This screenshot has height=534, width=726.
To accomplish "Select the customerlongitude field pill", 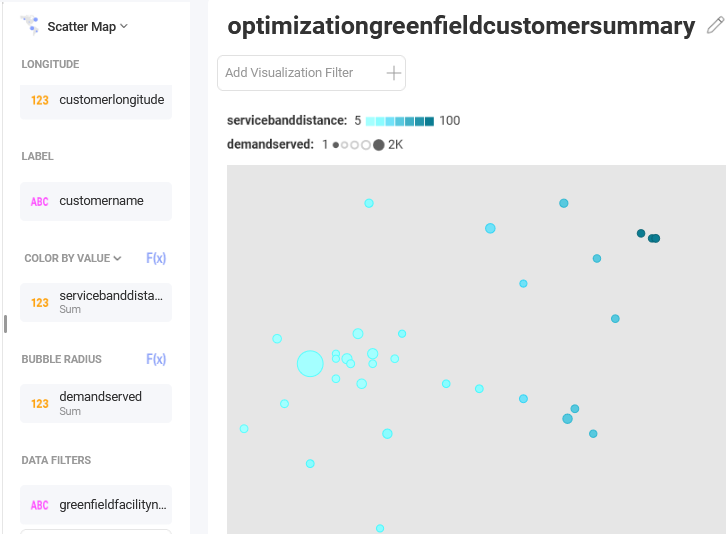I will click(96, 102).
